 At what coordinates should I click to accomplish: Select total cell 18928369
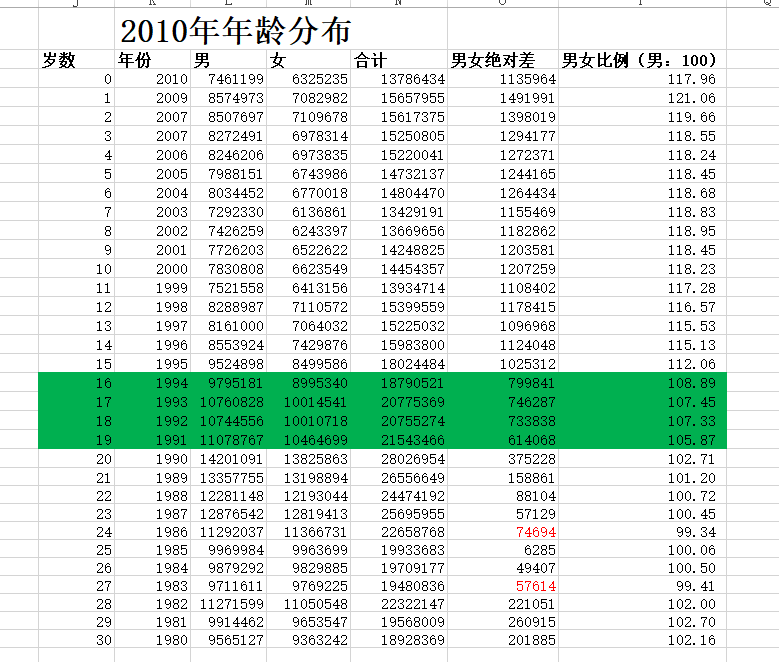click(413, 640)
